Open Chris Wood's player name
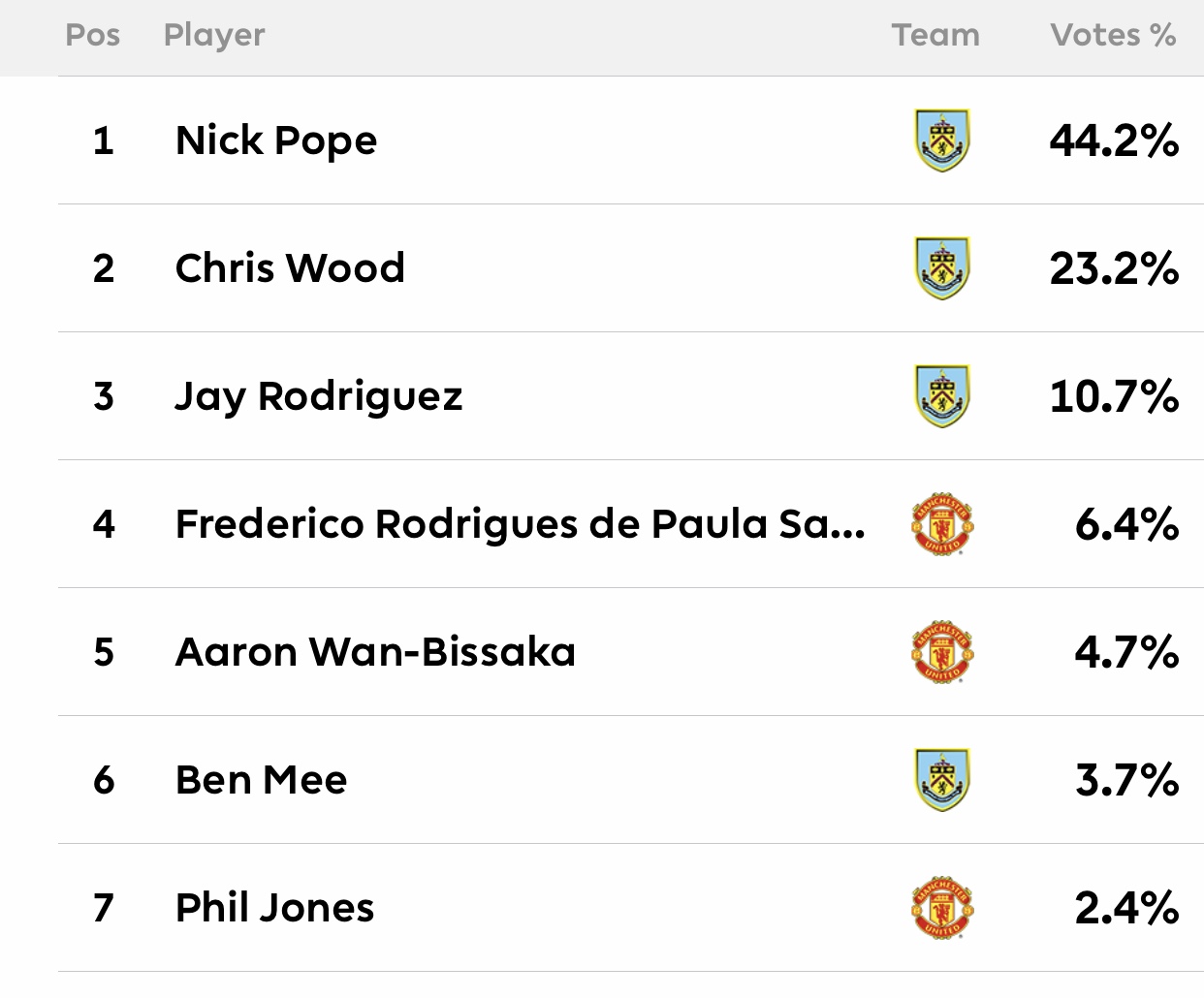The width and height of the screenshot is (1204, 998). [290, 268]
